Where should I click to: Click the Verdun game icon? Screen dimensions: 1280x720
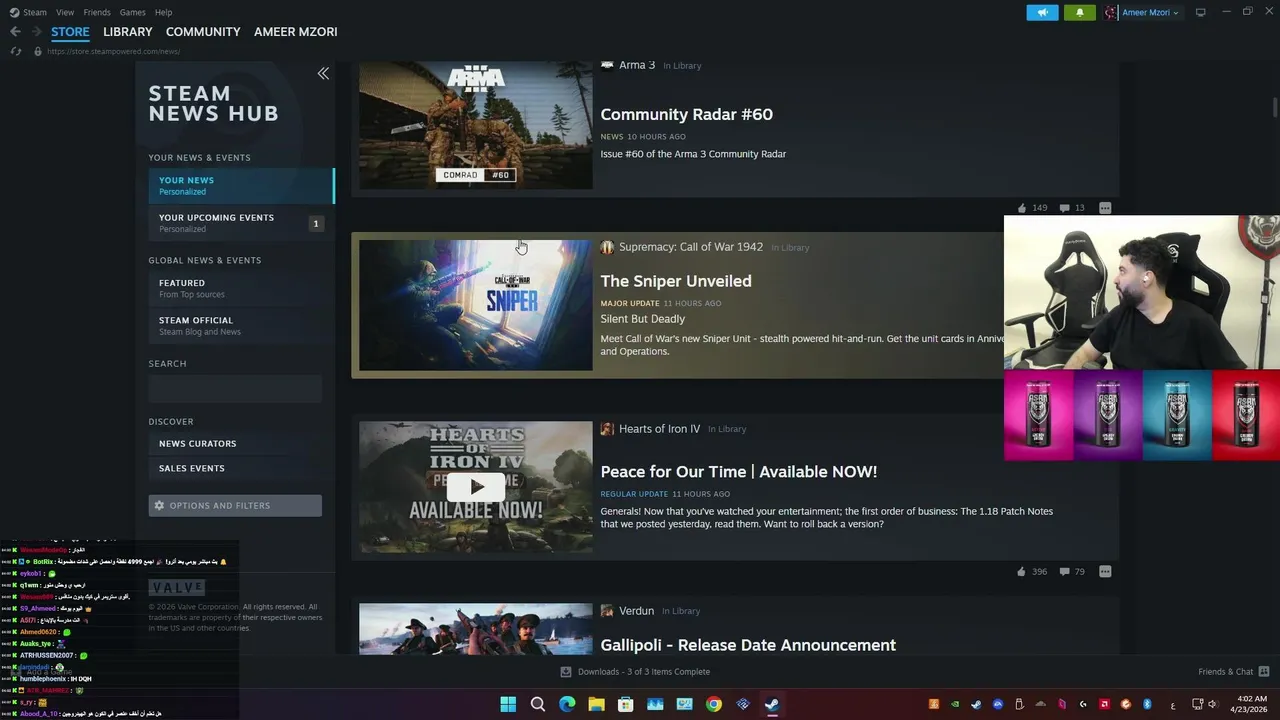607,611
